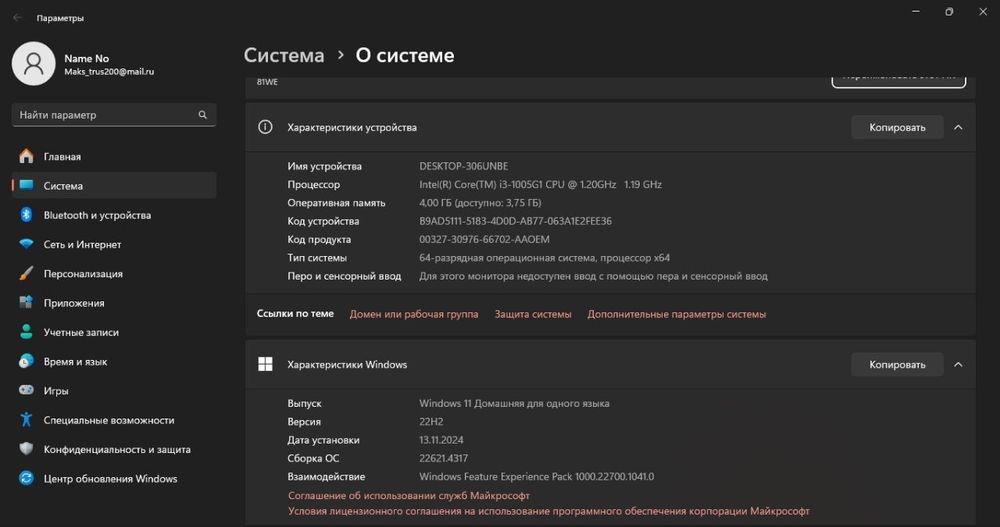The width and height of the screenshot is (1000, 527).
Task: Open the Время и язык clock icon
Action: [x=26, y=361]
